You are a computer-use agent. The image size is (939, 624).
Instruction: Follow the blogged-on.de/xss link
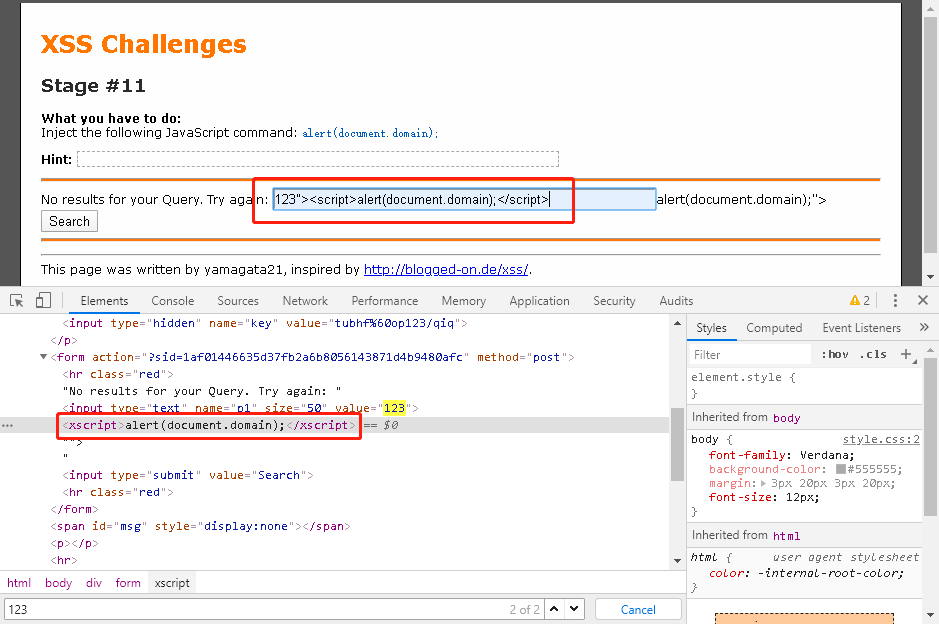[x=446, y=269]
